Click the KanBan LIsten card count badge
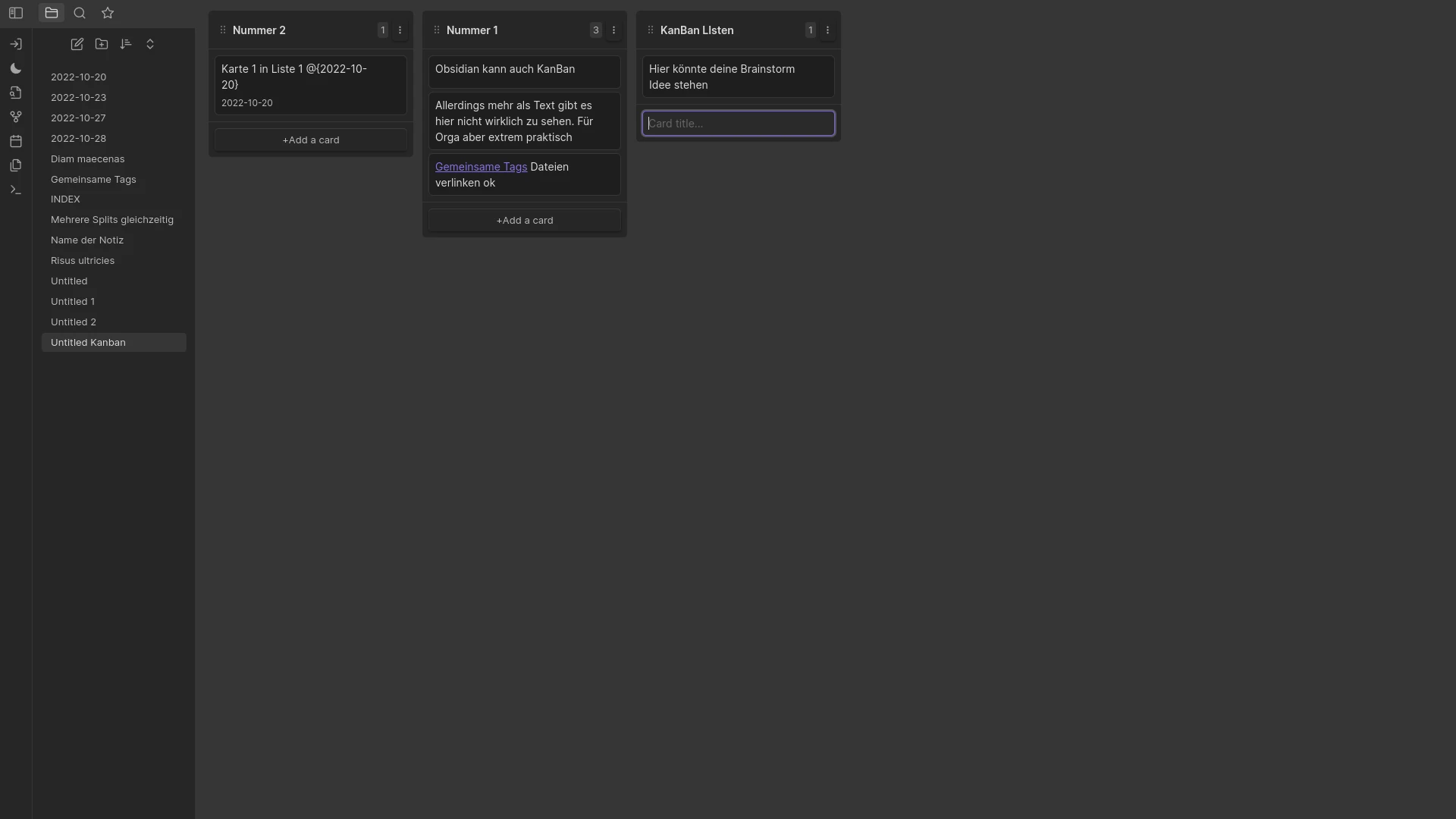The height and width of the screenshot is (819, 1456). 811,30
